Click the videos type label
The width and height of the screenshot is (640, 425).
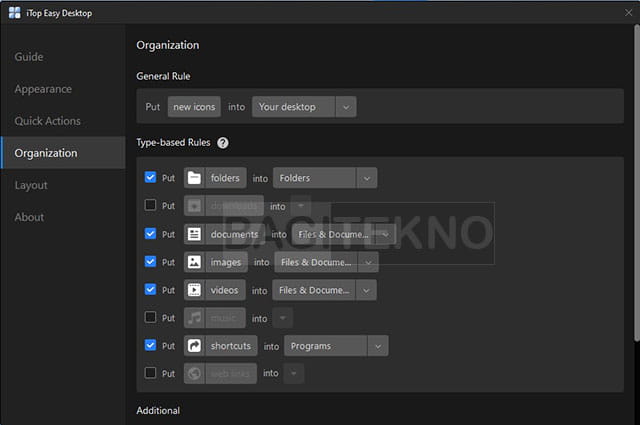224,290
